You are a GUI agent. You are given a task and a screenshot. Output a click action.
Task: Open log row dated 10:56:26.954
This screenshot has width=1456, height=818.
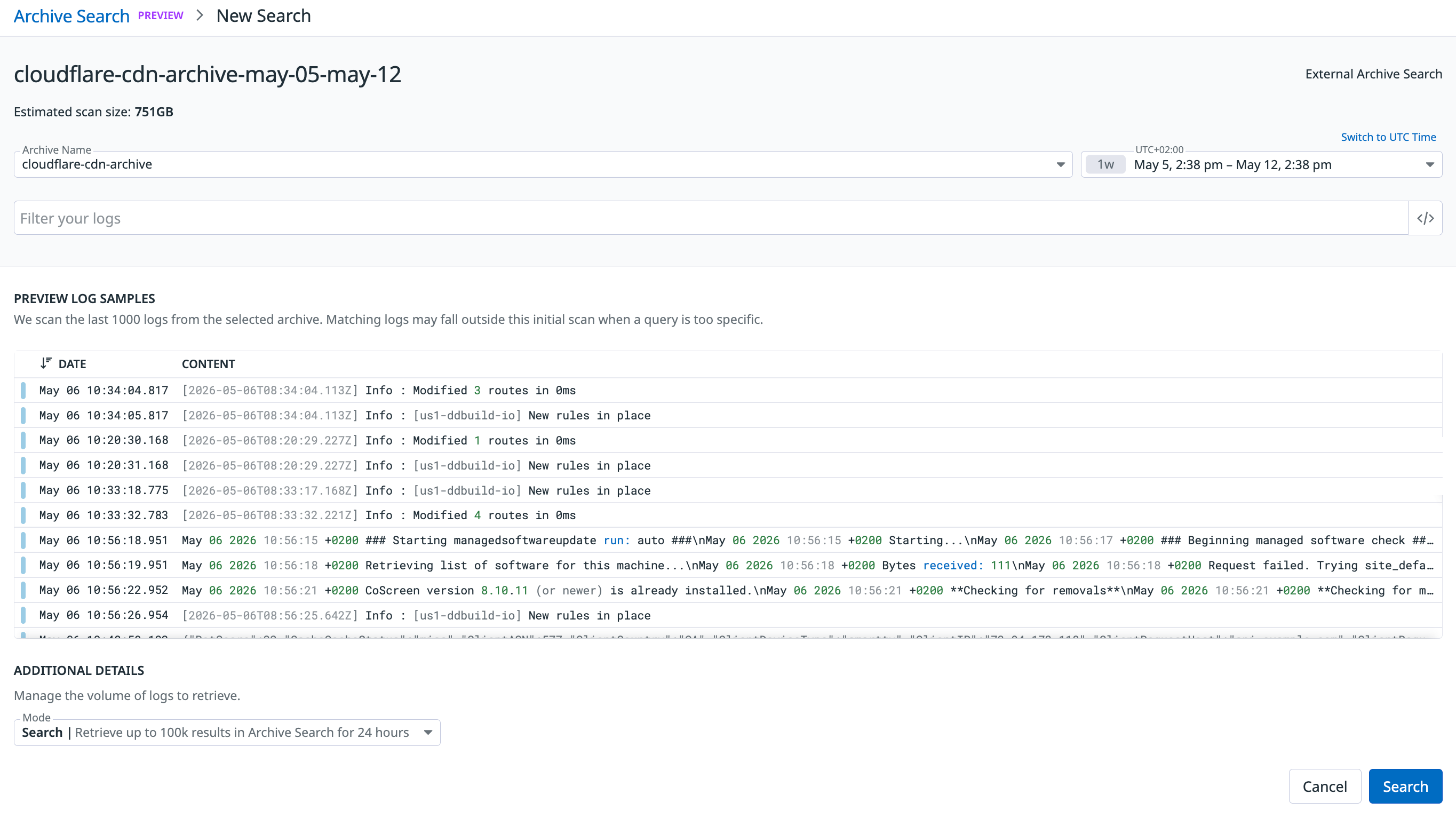tap(728, 615)
